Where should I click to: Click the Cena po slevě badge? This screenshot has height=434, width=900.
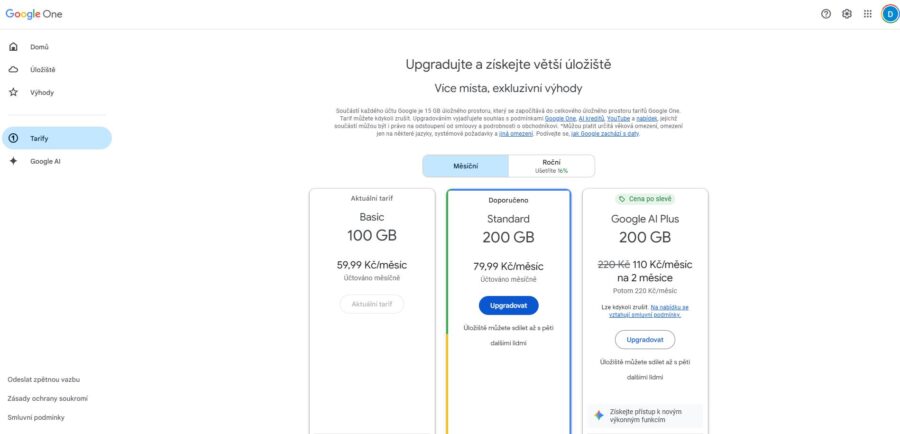(x=645, y=199)
